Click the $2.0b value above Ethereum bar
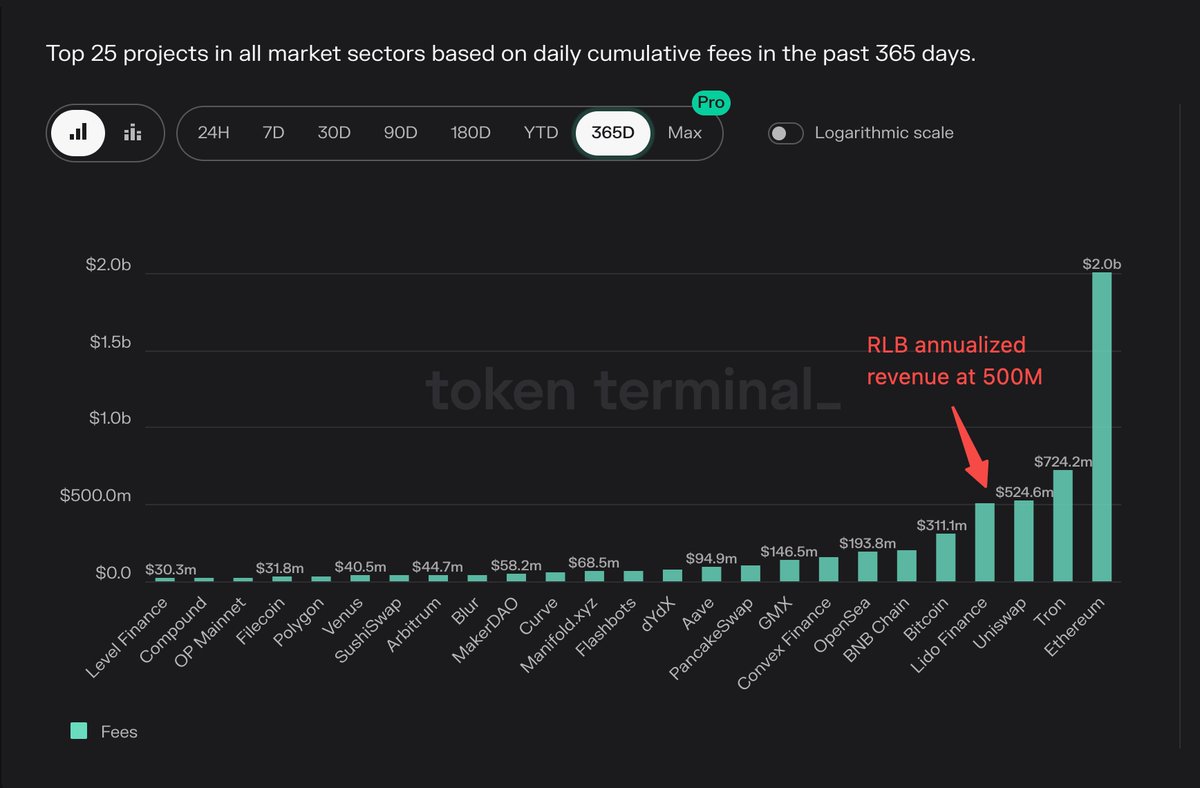Screen dimensions: 1200x788 click(1102, 264)
